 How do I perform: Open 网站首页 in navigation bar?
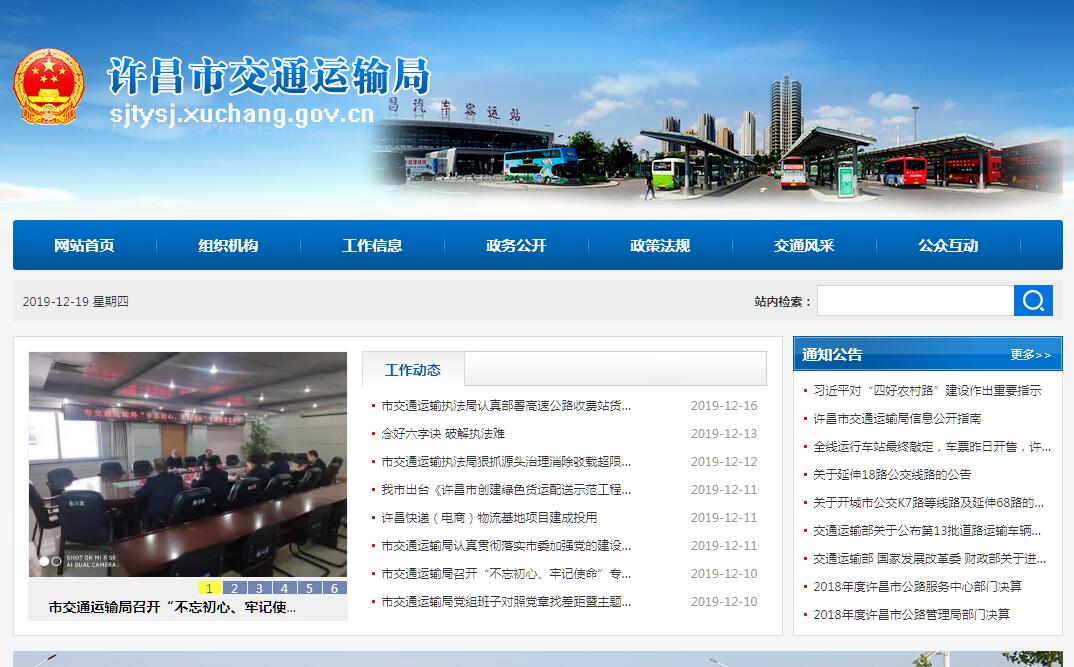point(84,246)
